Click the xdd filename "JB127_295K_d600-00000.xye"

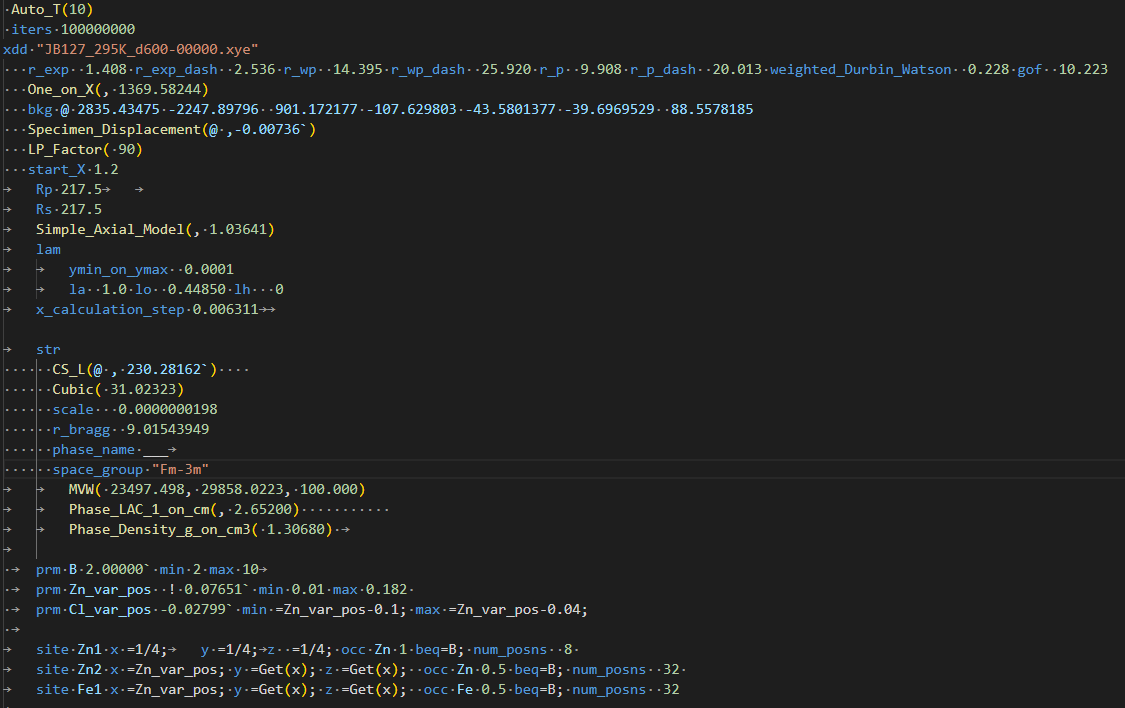147,49
